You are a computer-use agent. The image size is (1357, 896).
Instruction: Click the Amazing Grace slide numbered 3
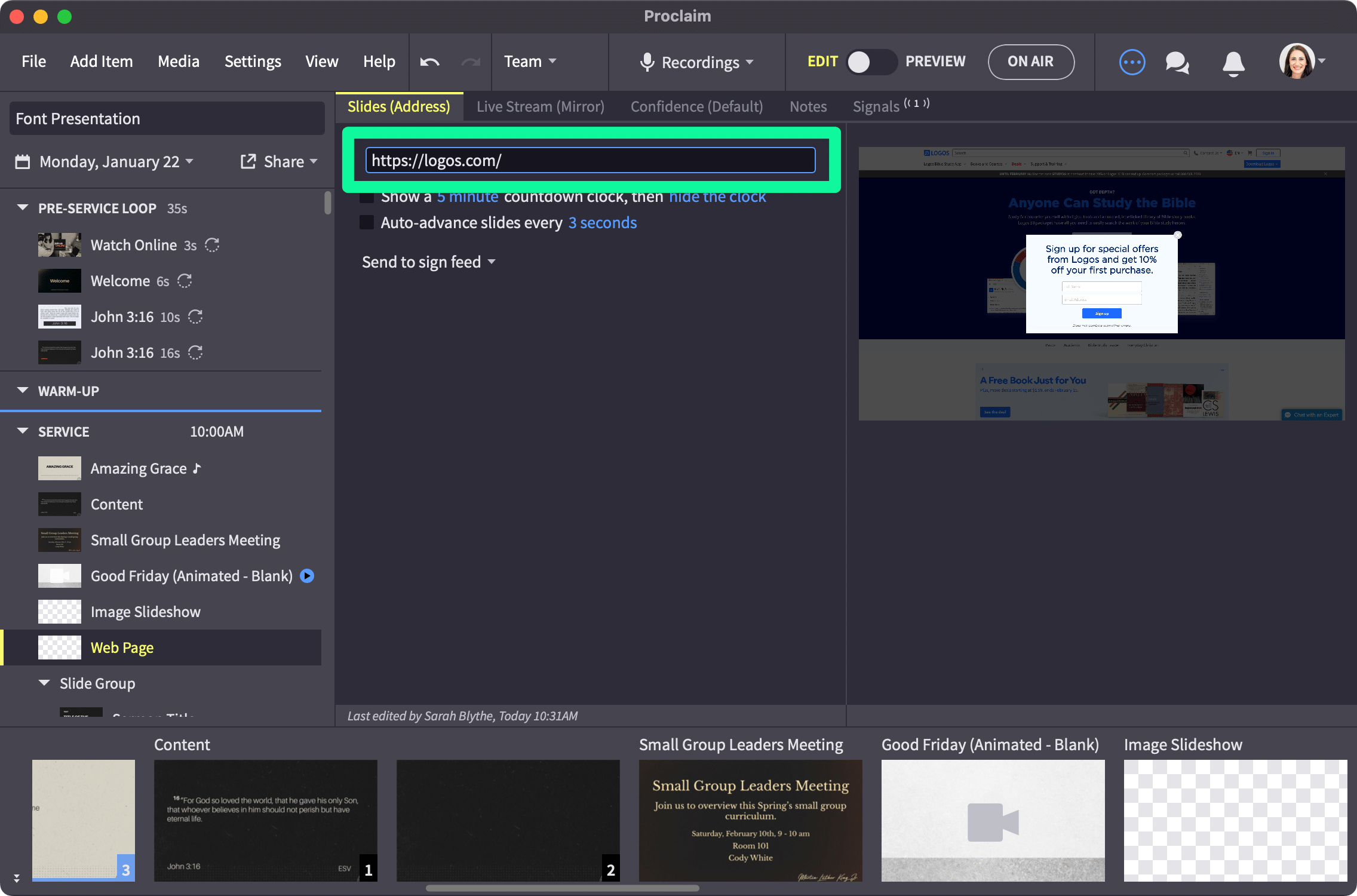click(x=84, y=821)
